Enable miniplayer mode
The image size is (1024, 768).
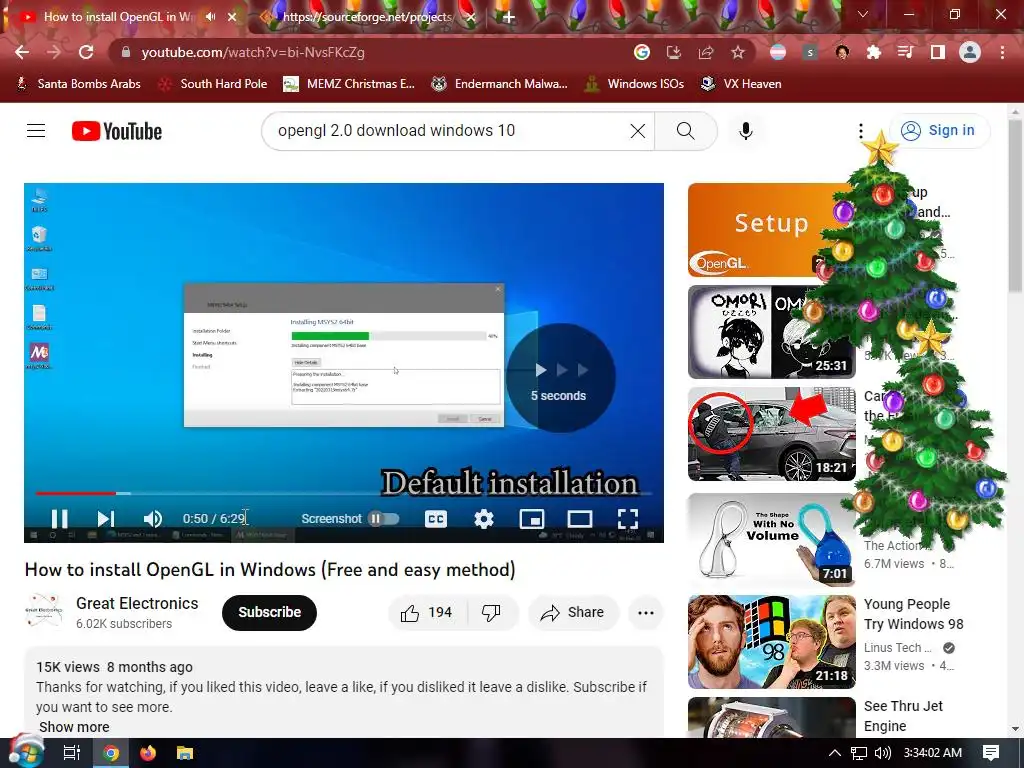point(532,519)
